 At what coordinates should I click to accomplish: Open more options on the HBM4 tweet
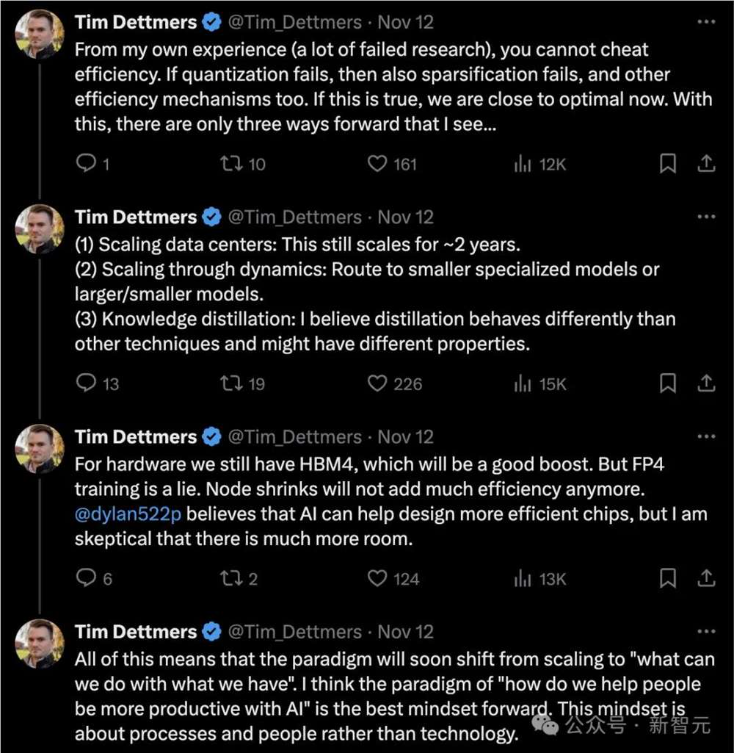[x=706, y=436]
